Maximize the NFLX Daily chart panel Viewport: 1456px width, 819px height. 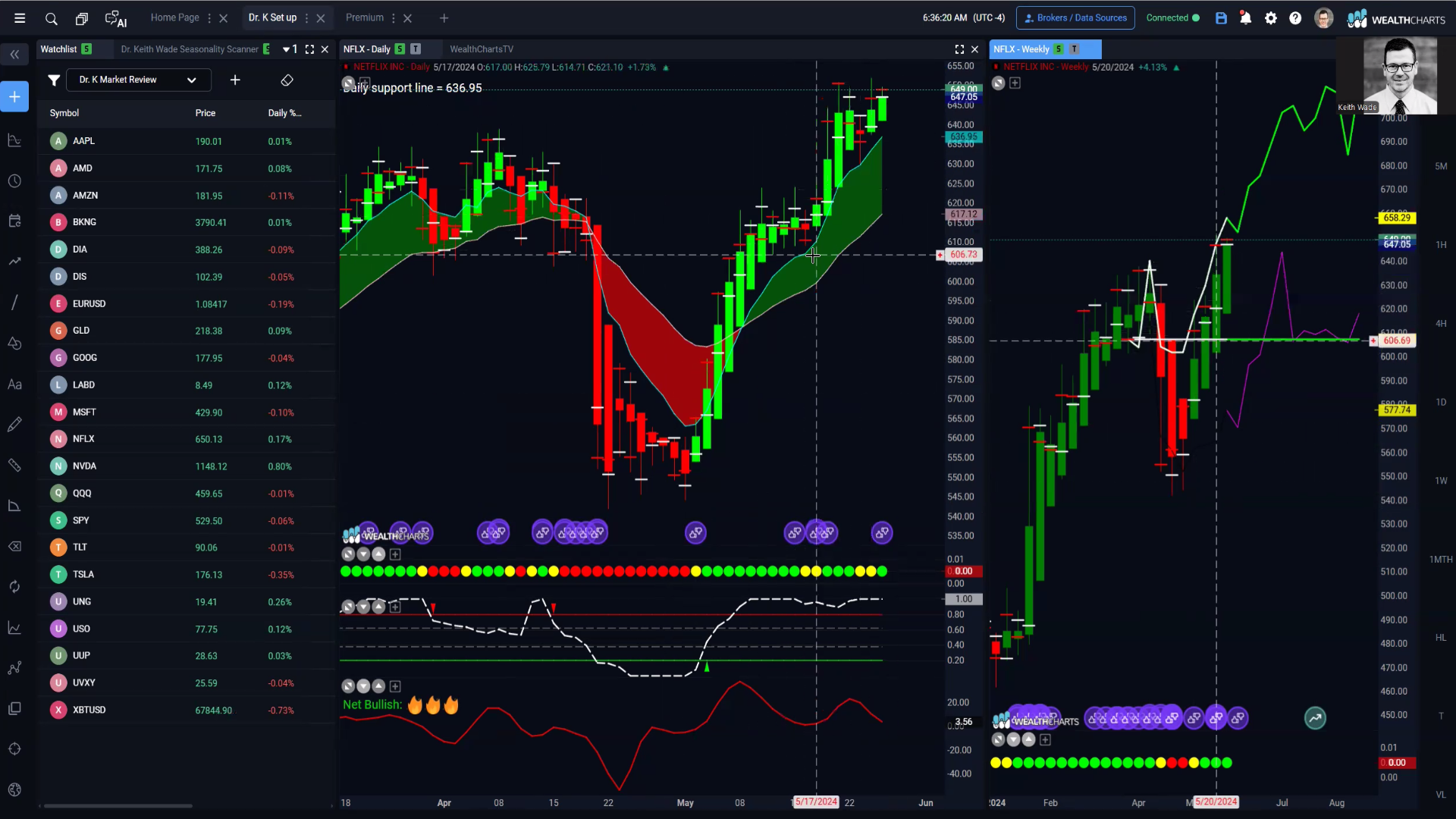point(959,49)
